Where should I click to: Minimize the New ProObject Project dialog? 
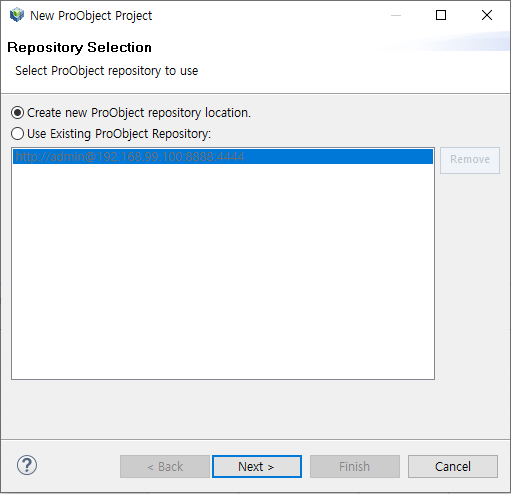coord(396,15)
